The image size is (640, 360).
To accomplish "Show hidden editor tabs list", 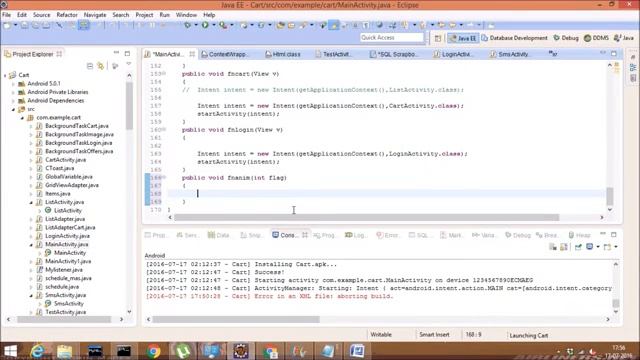I will click(553, 53).
